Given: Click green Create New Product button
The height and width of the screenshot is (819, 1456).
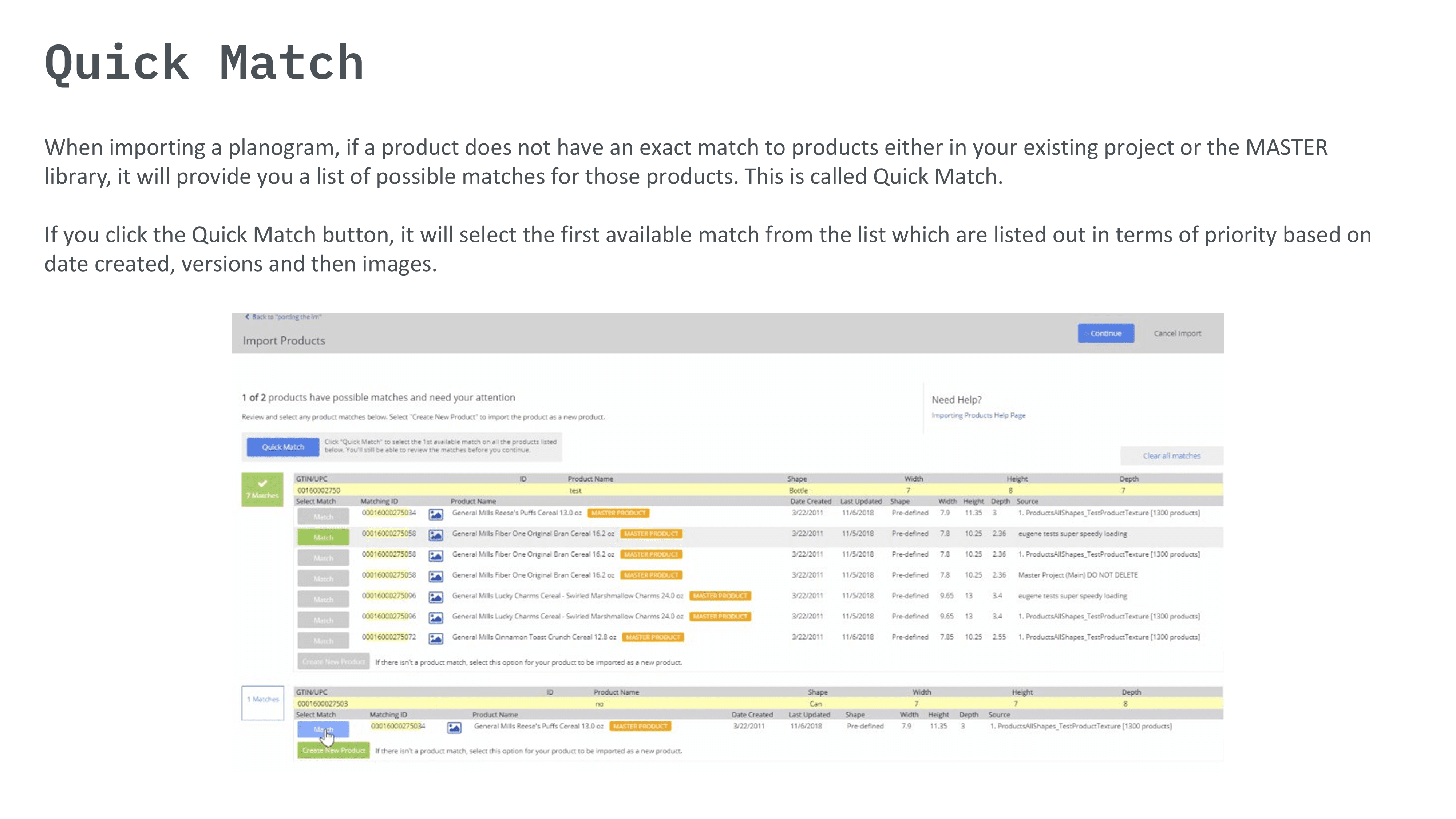Looking at the screenshot, I should point(333,751).
